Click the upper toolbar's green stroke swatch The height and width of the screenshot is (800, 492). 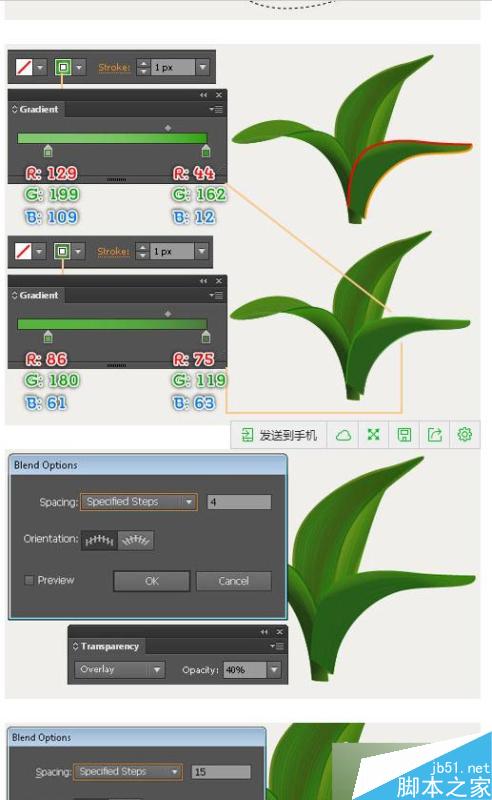coord(63,67)
